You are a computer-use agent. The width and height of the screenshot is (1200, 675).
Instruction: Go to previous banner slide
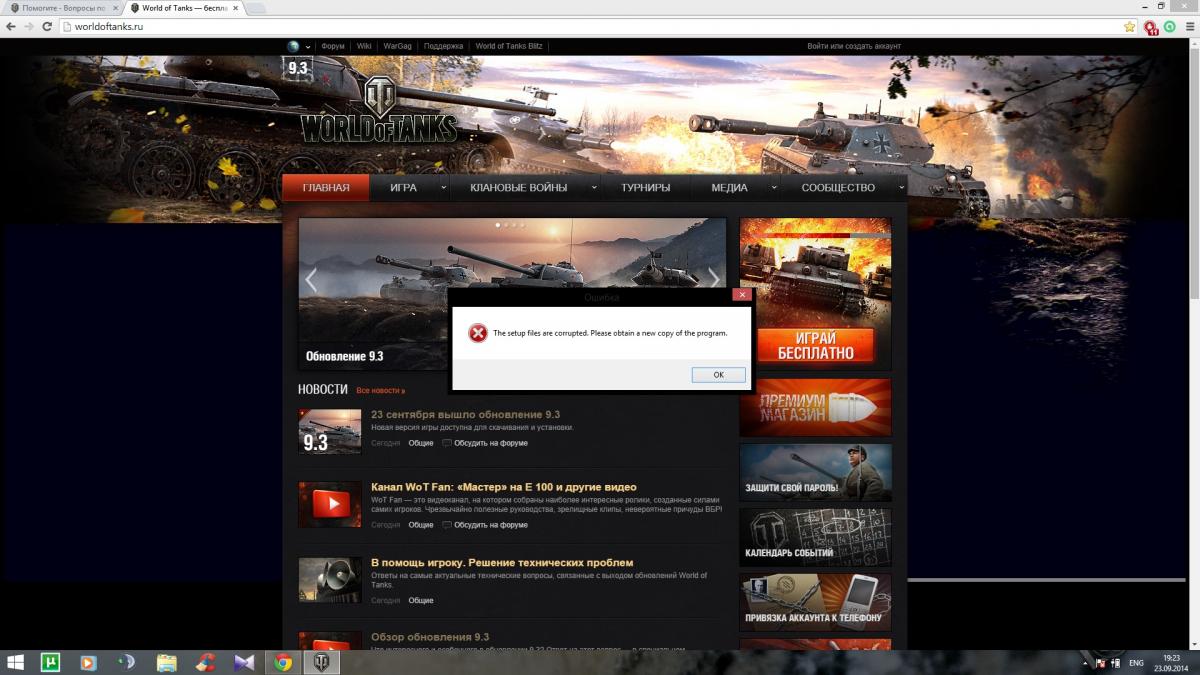[x=311, y=280]
